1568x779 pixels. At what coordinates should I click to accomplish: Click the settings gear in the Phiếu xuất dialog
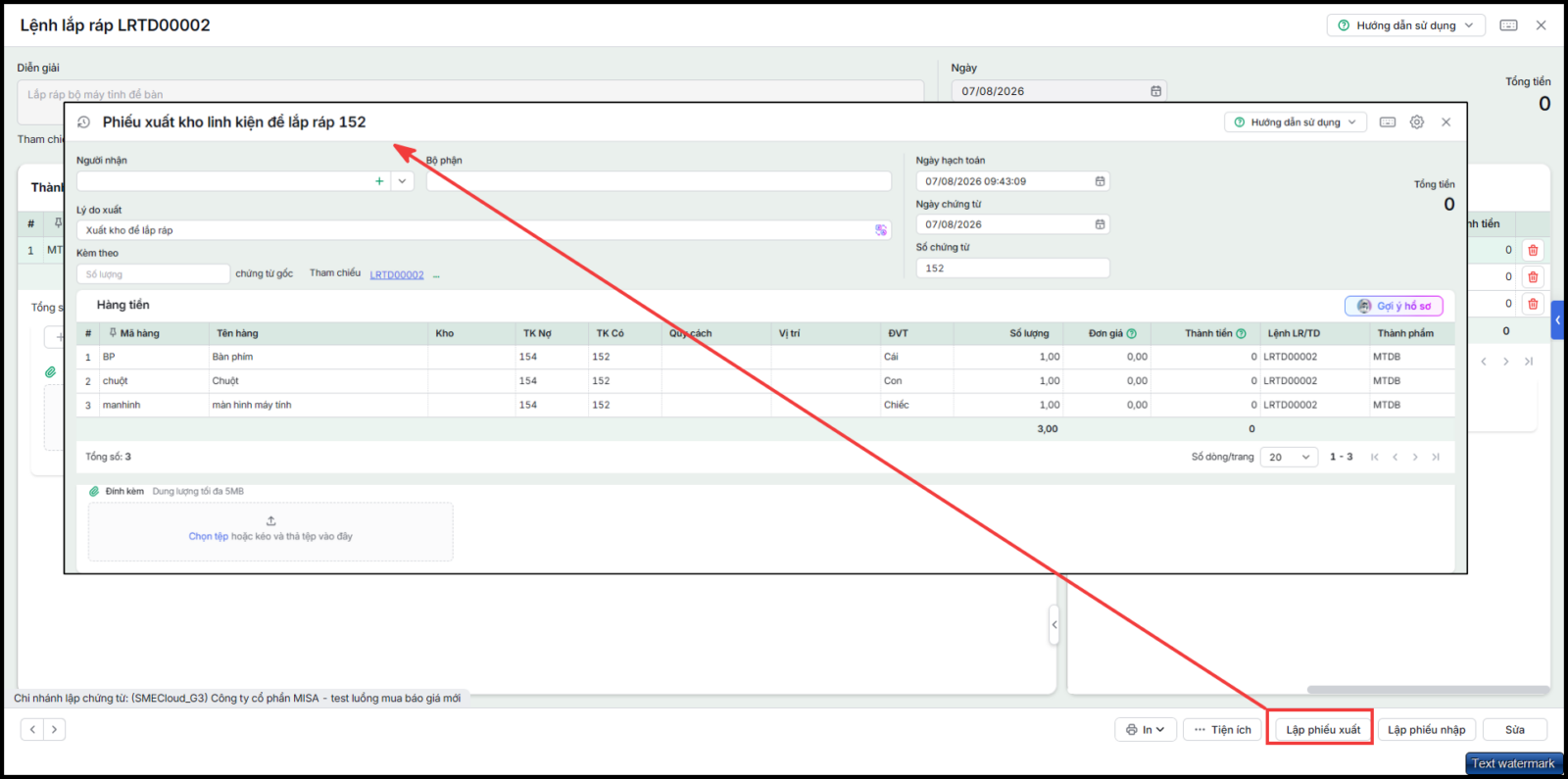pos(1417,122)
